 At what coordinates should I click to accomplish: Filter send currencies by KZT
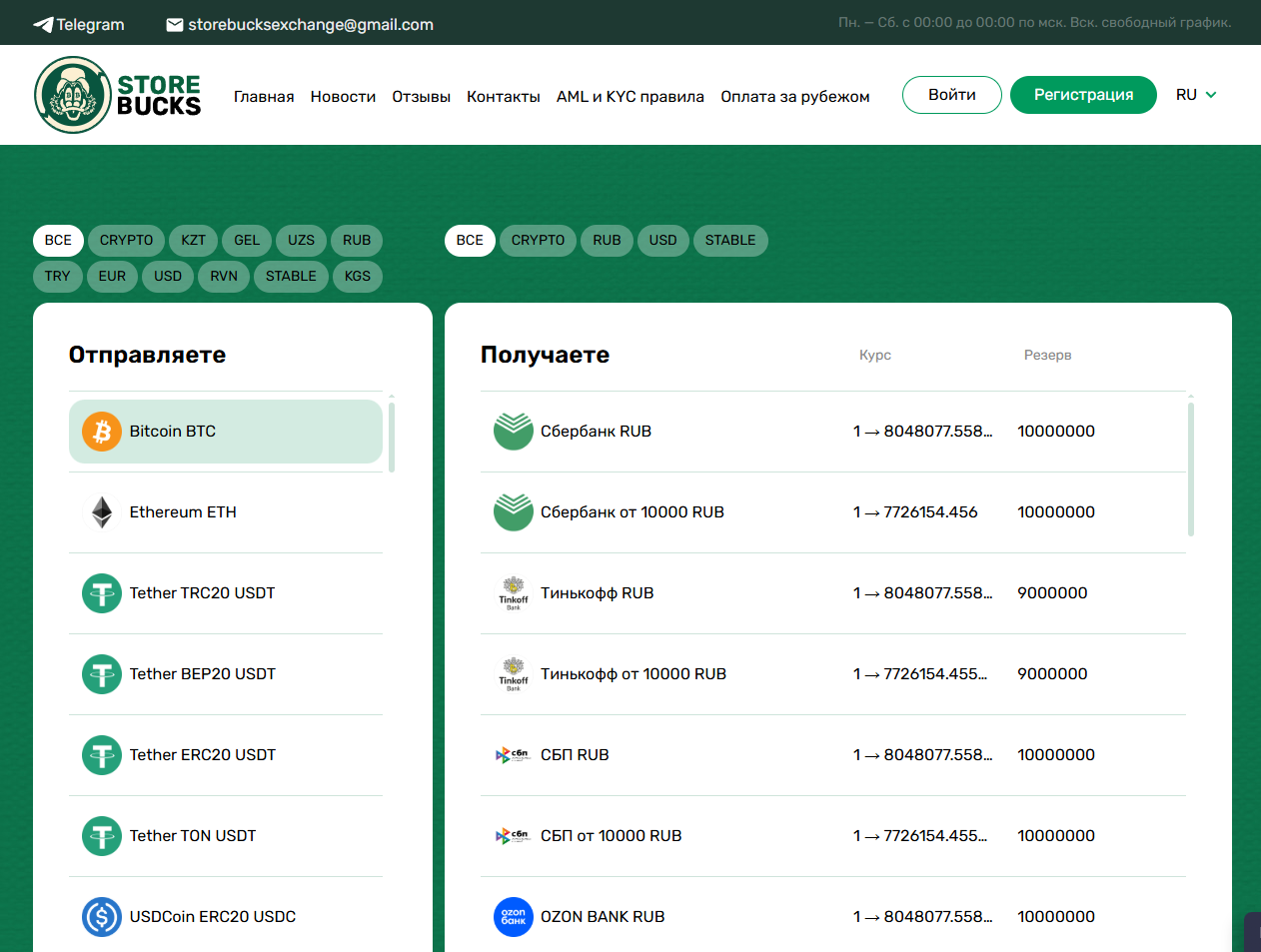coord(193,241)
